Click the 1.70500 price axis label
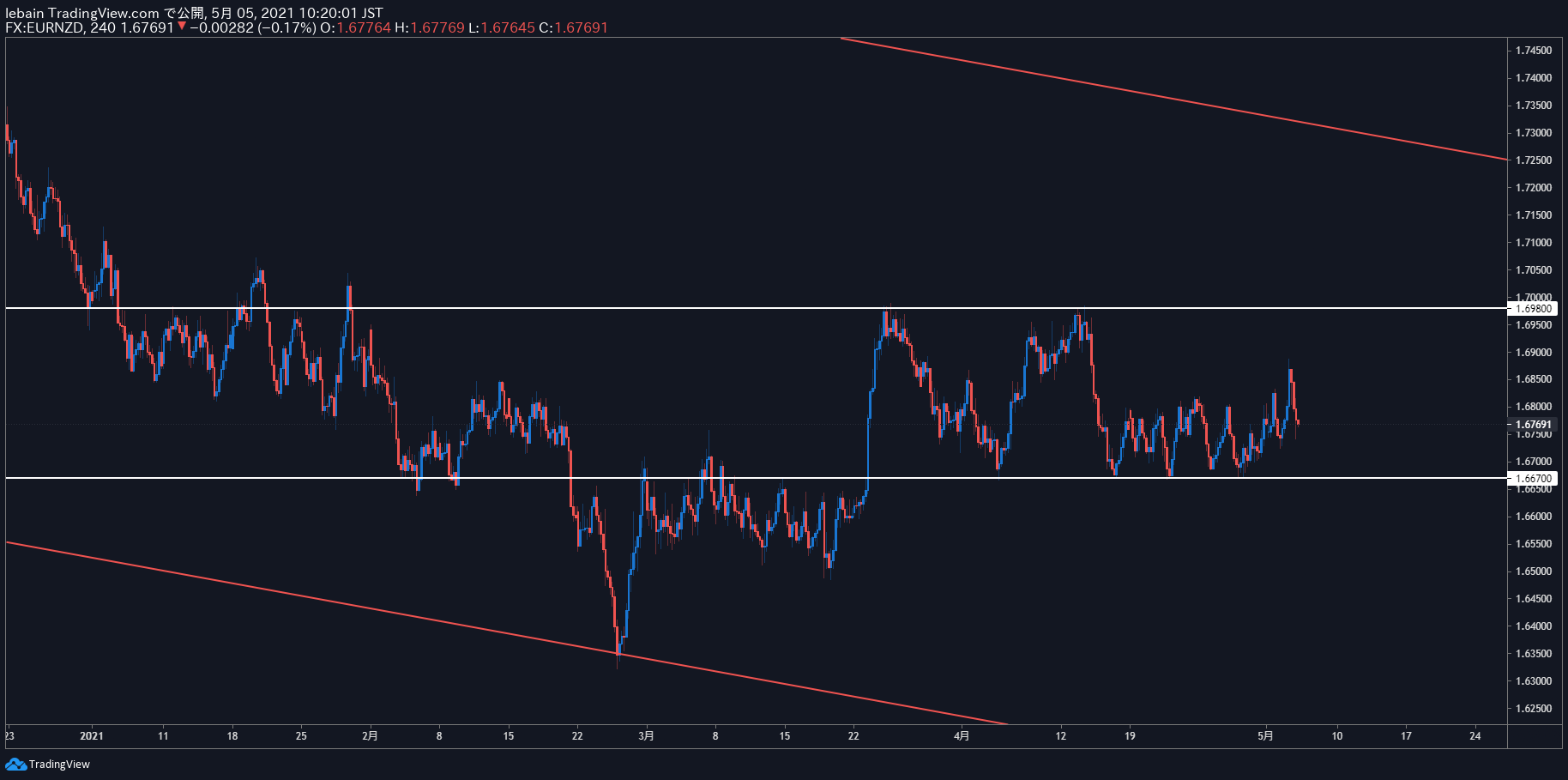This screenshot has height=780, width=1568. [x=1534, y=270]
